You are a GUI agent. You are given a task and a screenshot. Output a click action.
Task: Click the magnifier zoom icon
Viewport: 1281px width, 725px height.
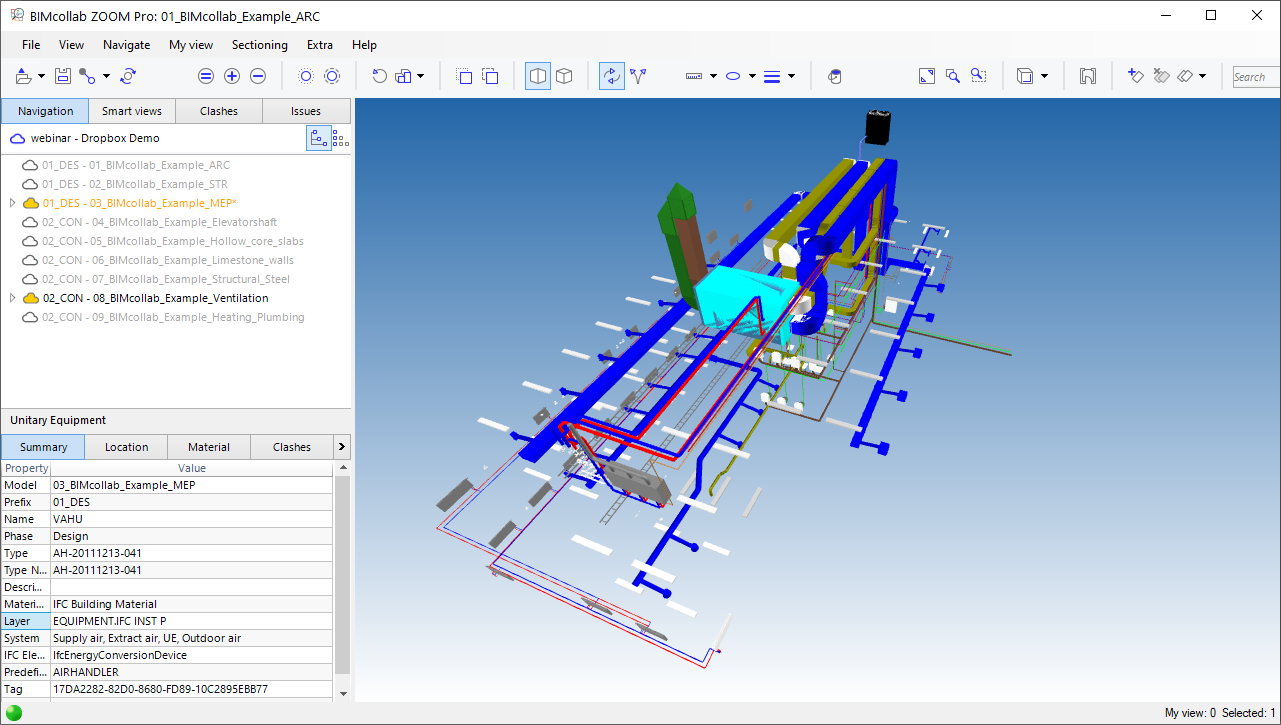pos(953,76)
